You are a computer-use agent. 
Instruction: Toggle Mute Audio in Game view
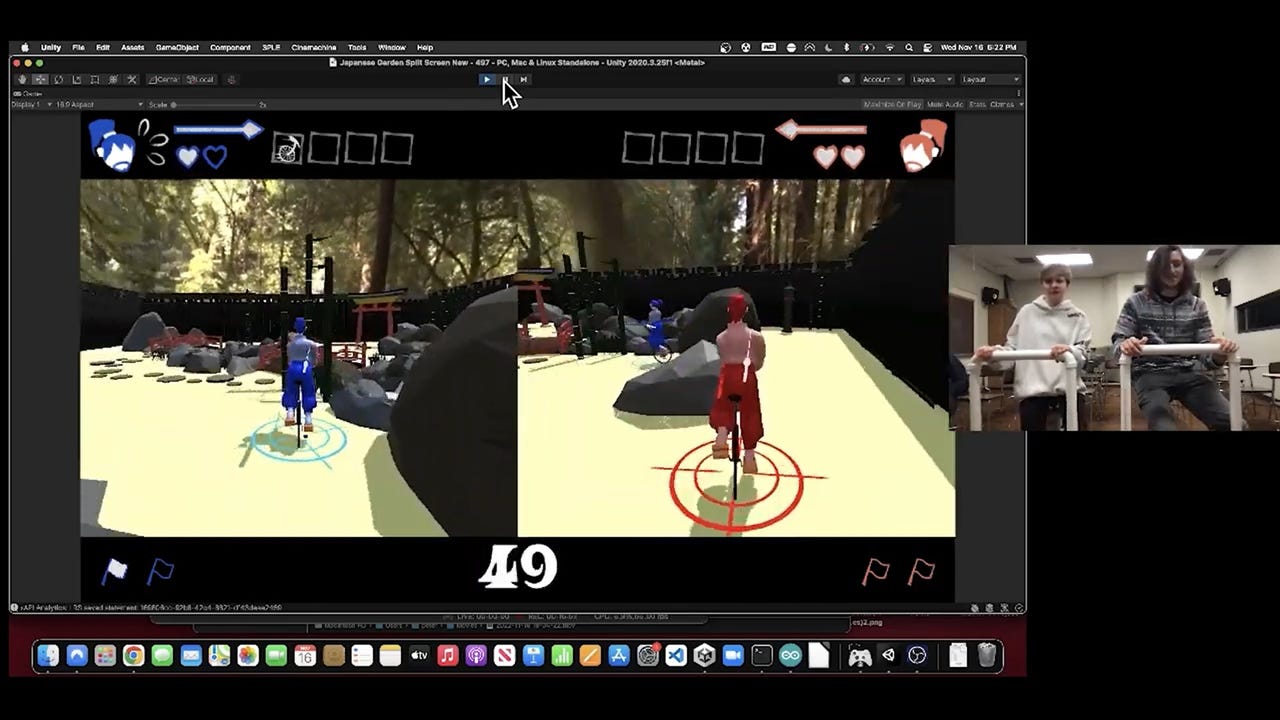click(945, 104)
